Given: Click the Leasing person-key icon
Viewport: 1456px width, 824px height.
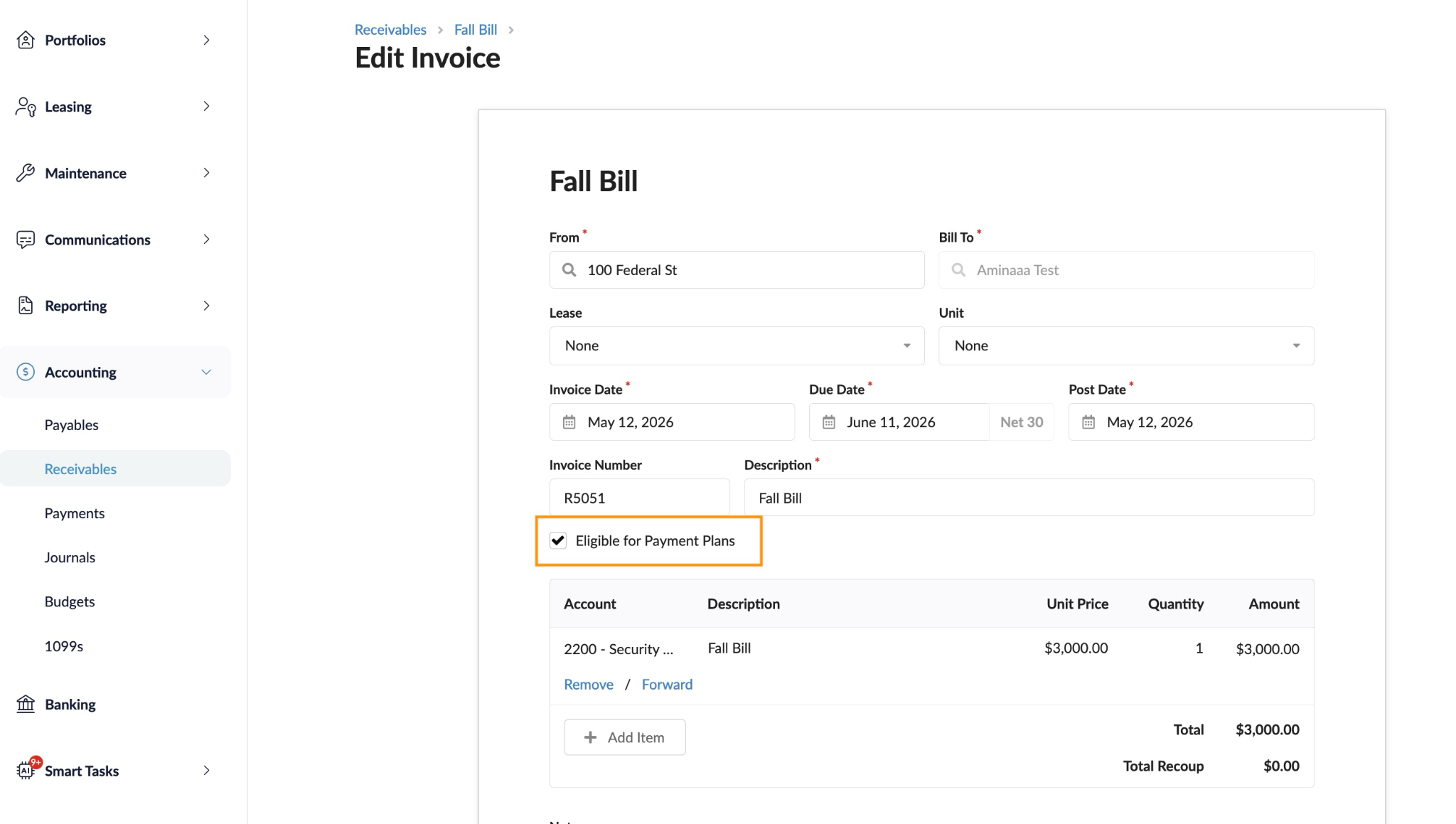Looking at the screenshot, I should pos(26,107).
